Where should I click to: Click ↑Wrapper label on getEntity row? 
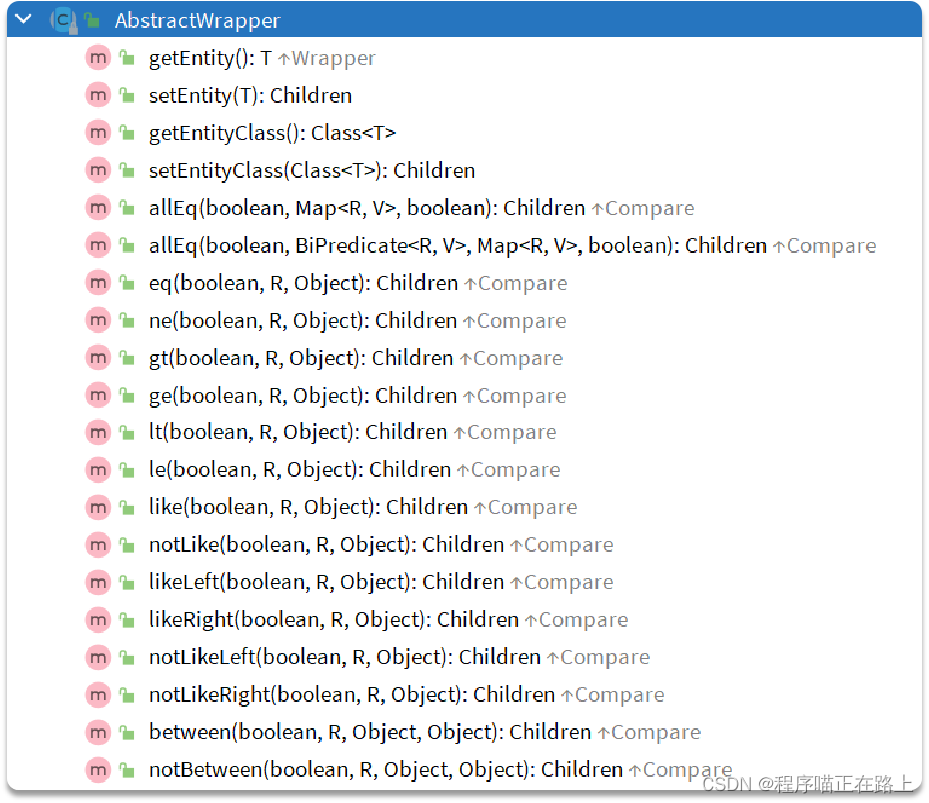[x=326, y=58]
